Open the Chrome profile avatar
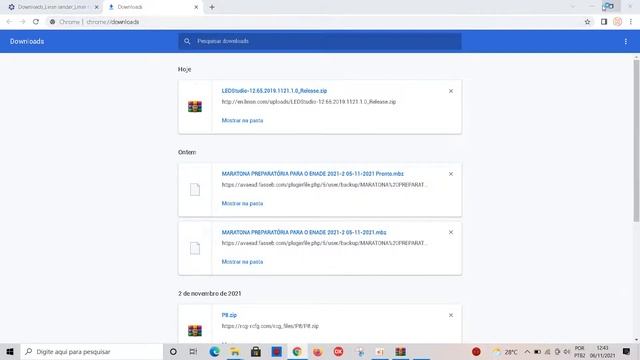The height and width of the screenshot is (360, 640). 617,22
